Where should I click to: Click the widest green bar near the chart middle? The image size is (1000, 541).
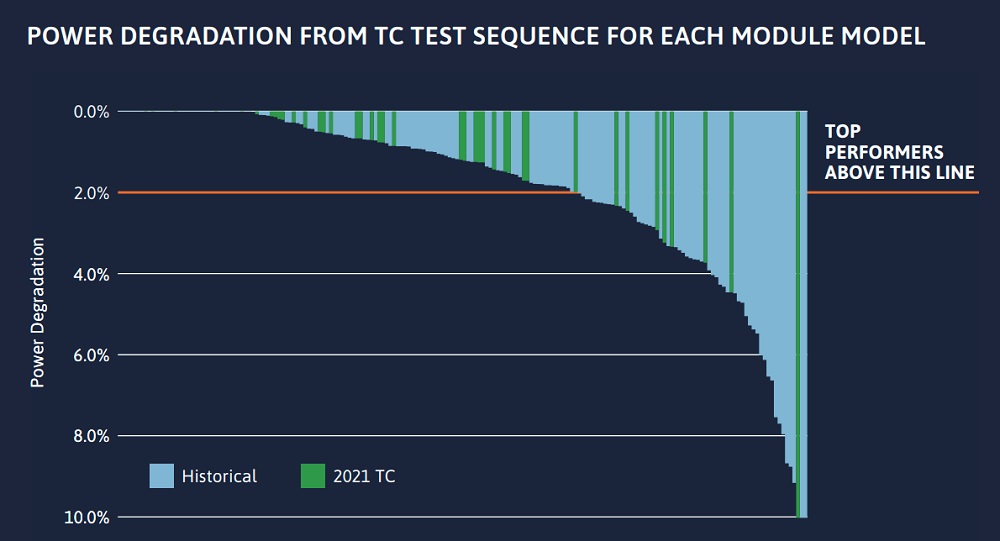pos(479,137)
